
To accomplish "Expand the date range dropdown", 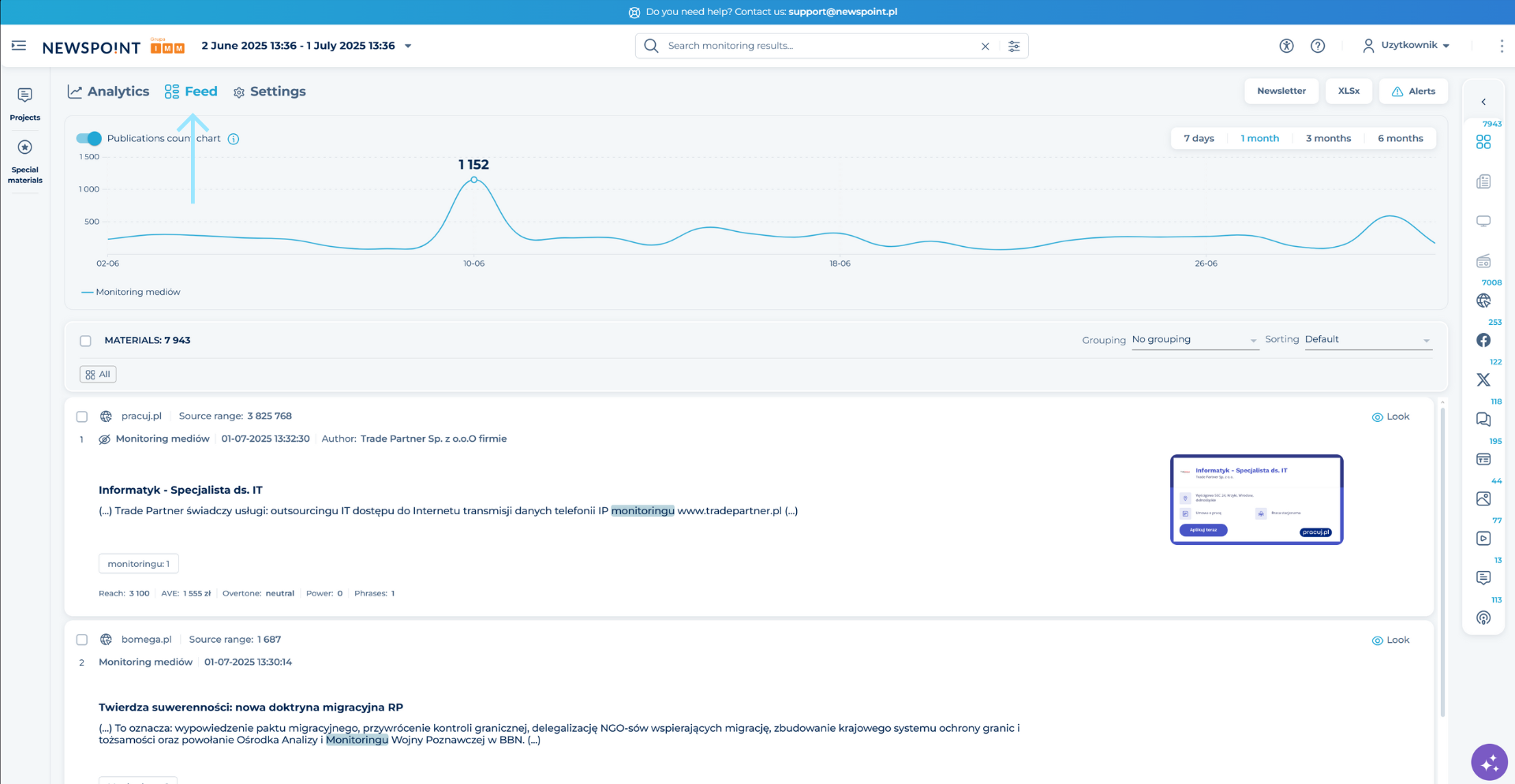I will (408, 46).
